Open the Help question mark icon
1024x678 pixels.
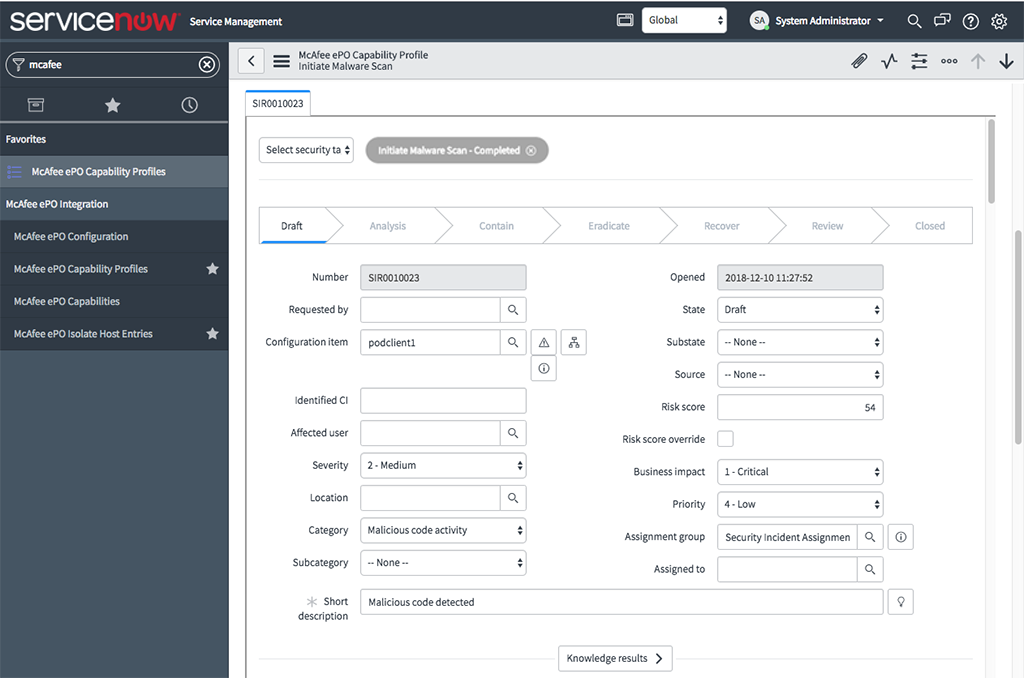[970, 22]
